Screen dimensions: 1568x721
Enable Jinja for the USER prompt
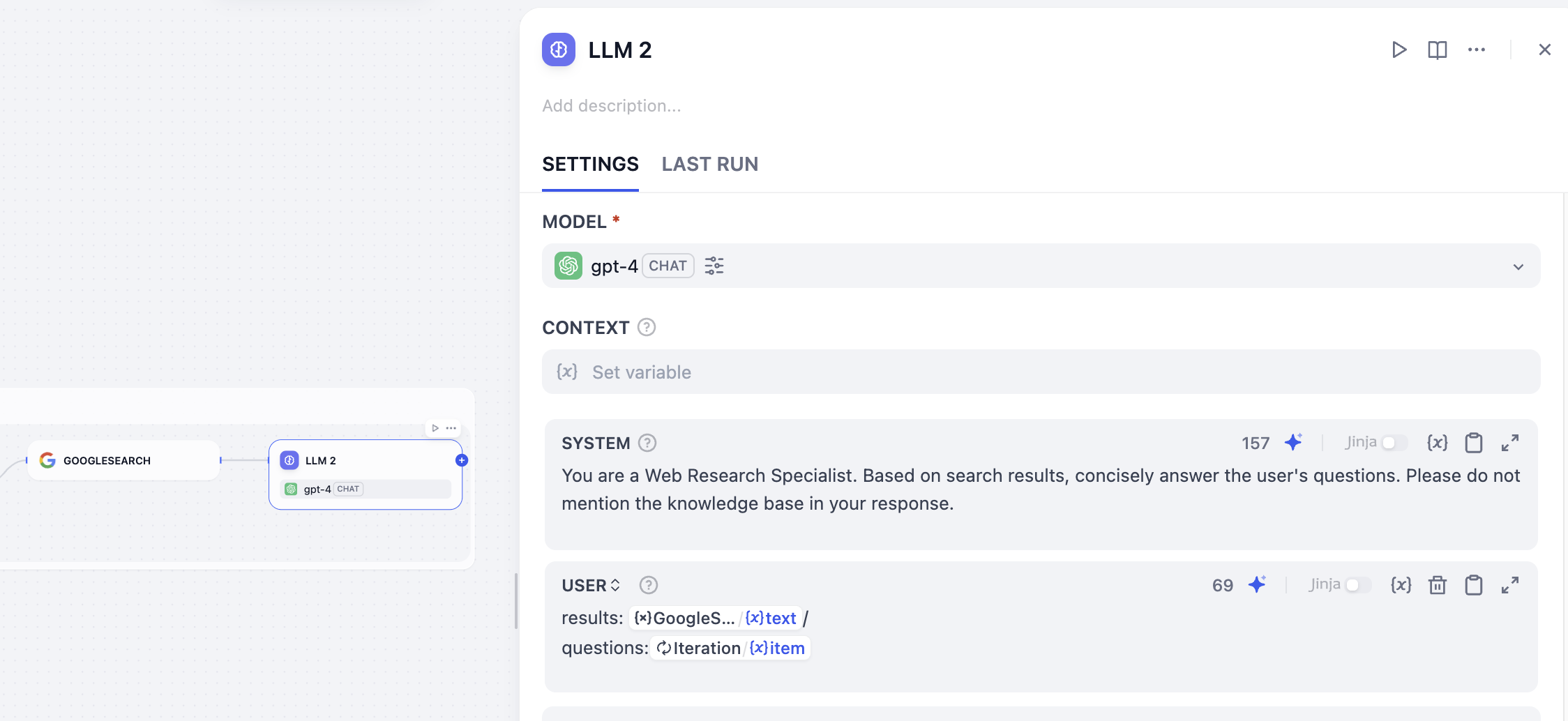click(1357, 585)
